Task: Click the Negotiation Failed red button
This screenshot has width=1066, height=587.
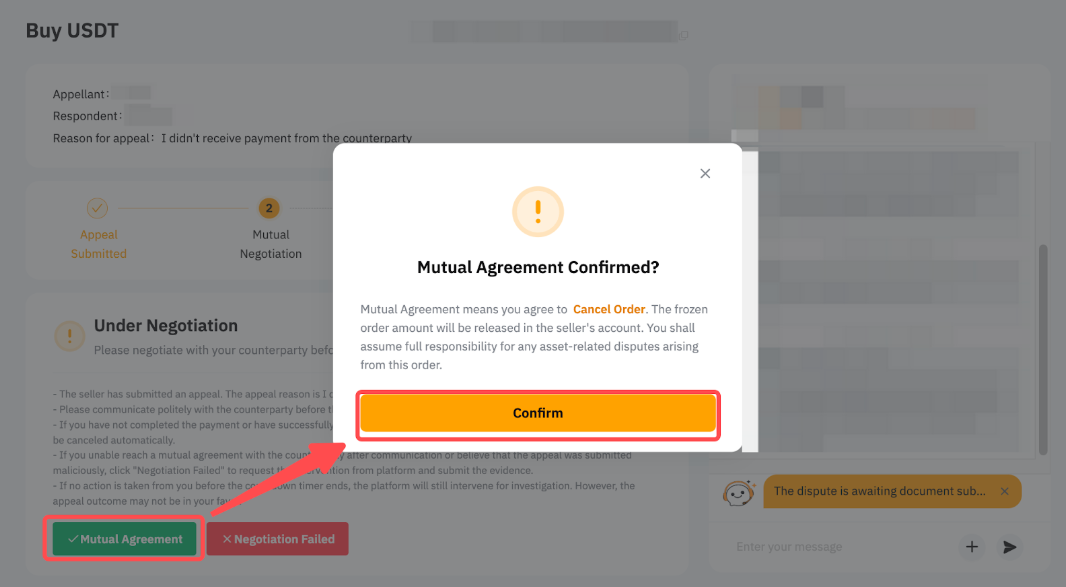Action: point(277,539)
